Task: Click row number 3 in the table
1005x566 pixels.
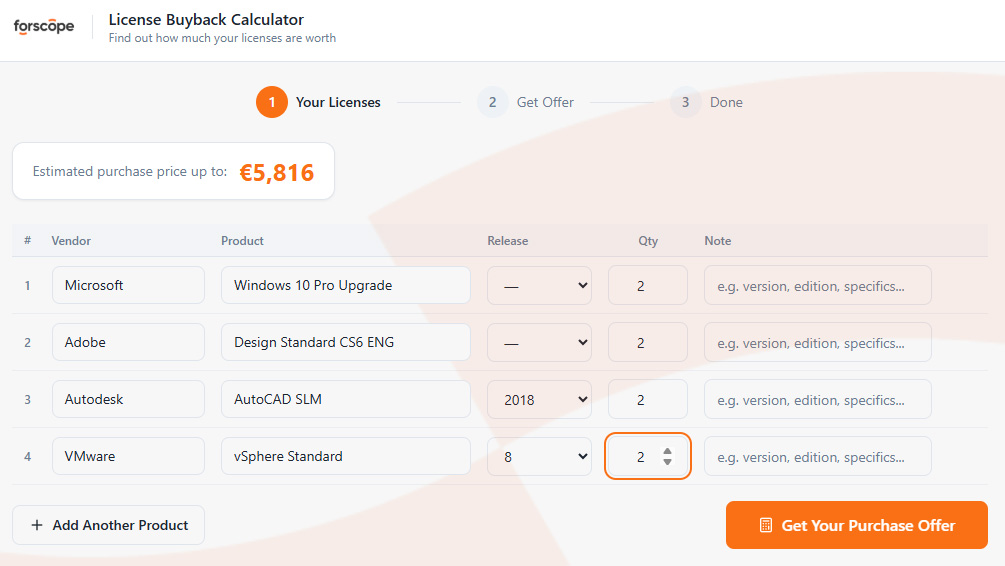Action: 28,399
